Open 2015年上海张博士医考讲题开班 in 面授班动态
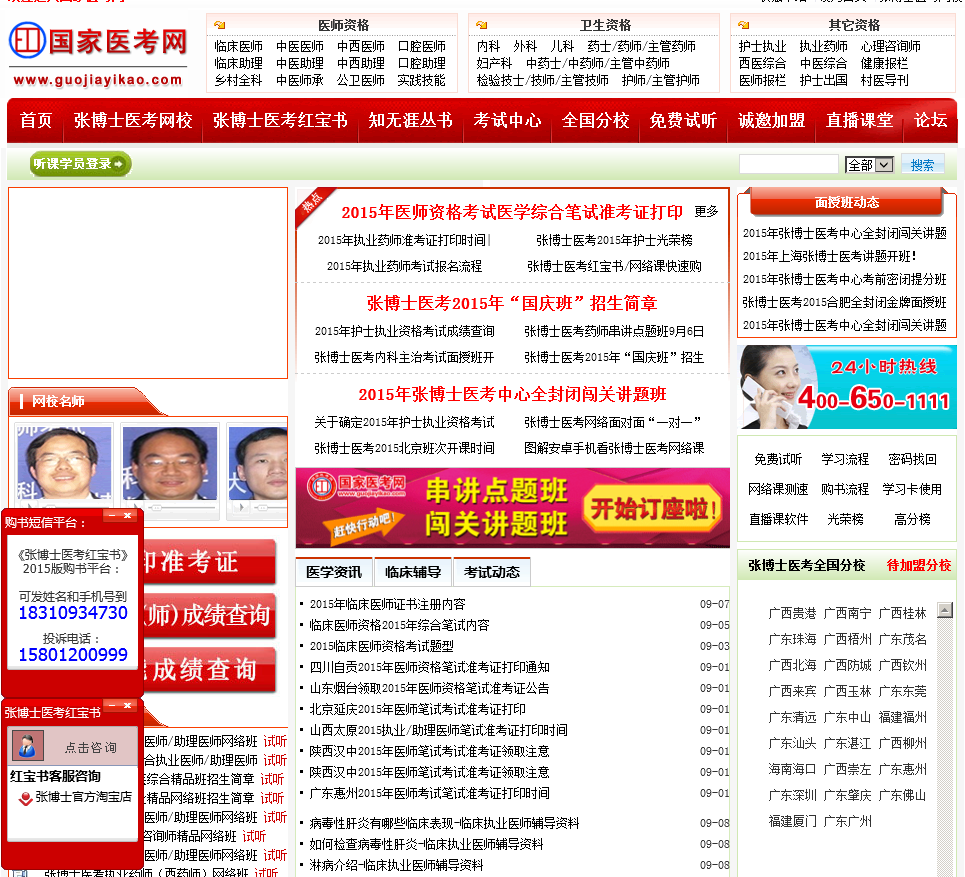This screenshot has width=965, height=877. 830,256
